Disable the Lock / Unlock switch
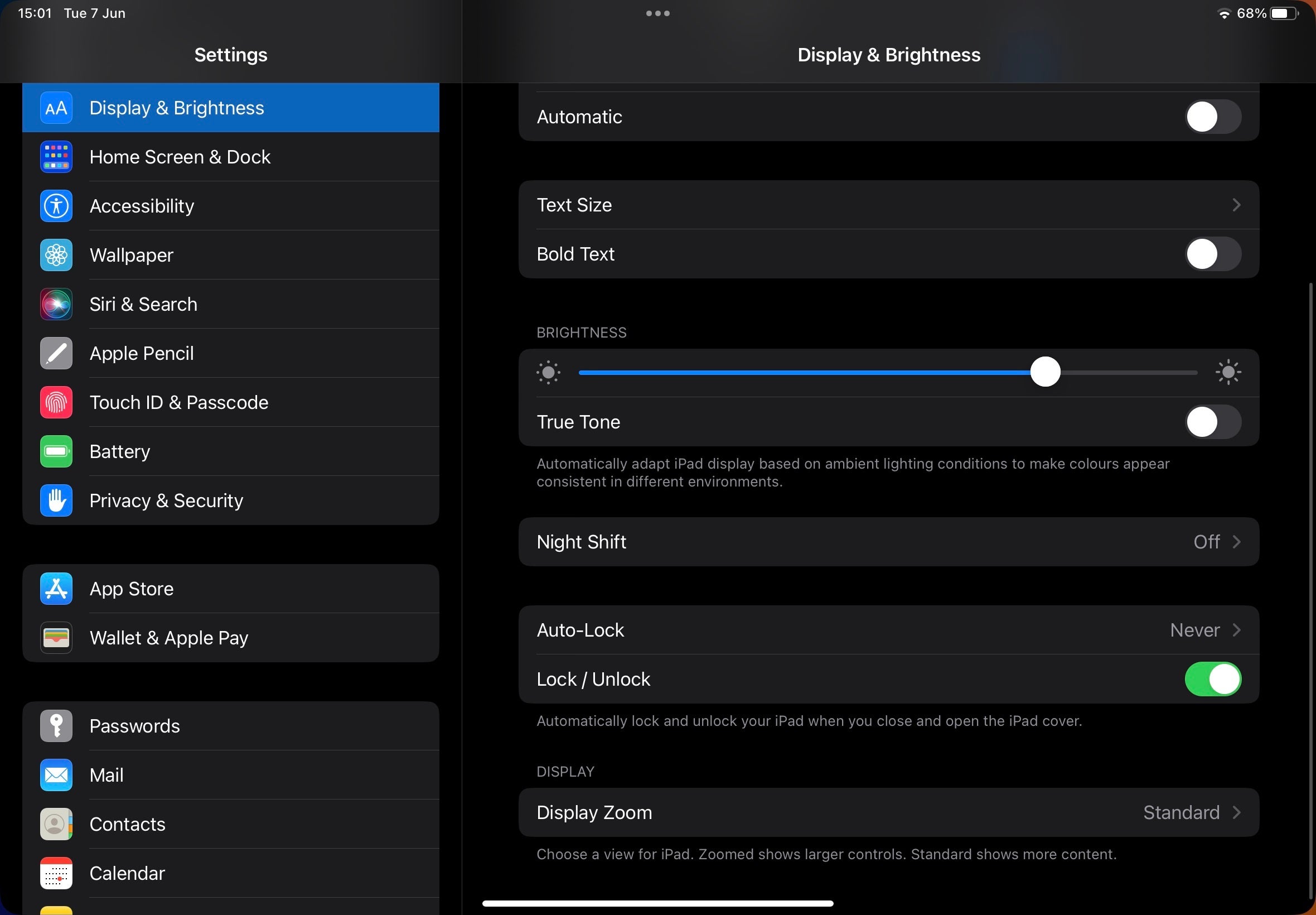 tap(1213, 680)
